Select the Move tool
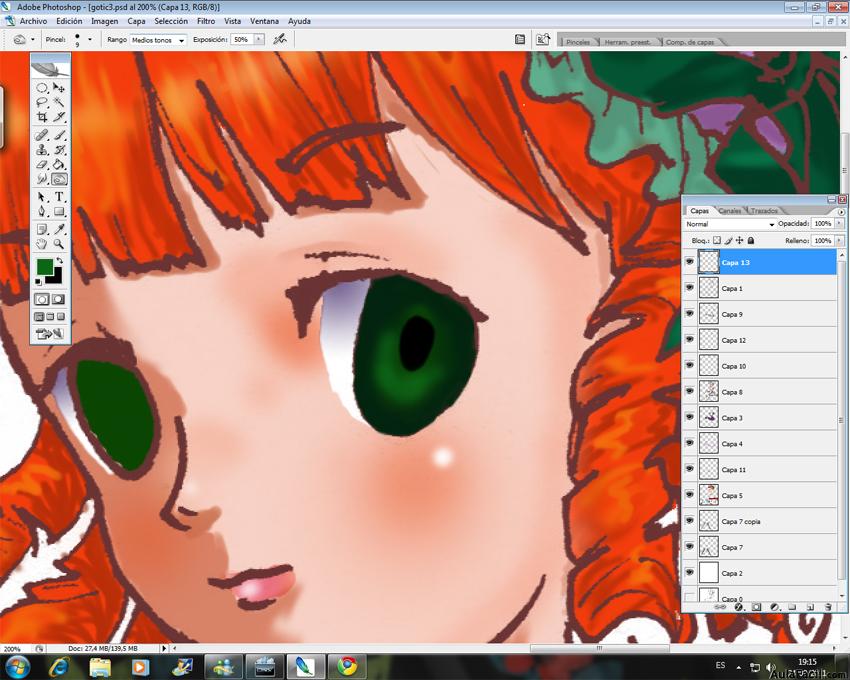This screenshot has width=850, height=680. [59, 88]
